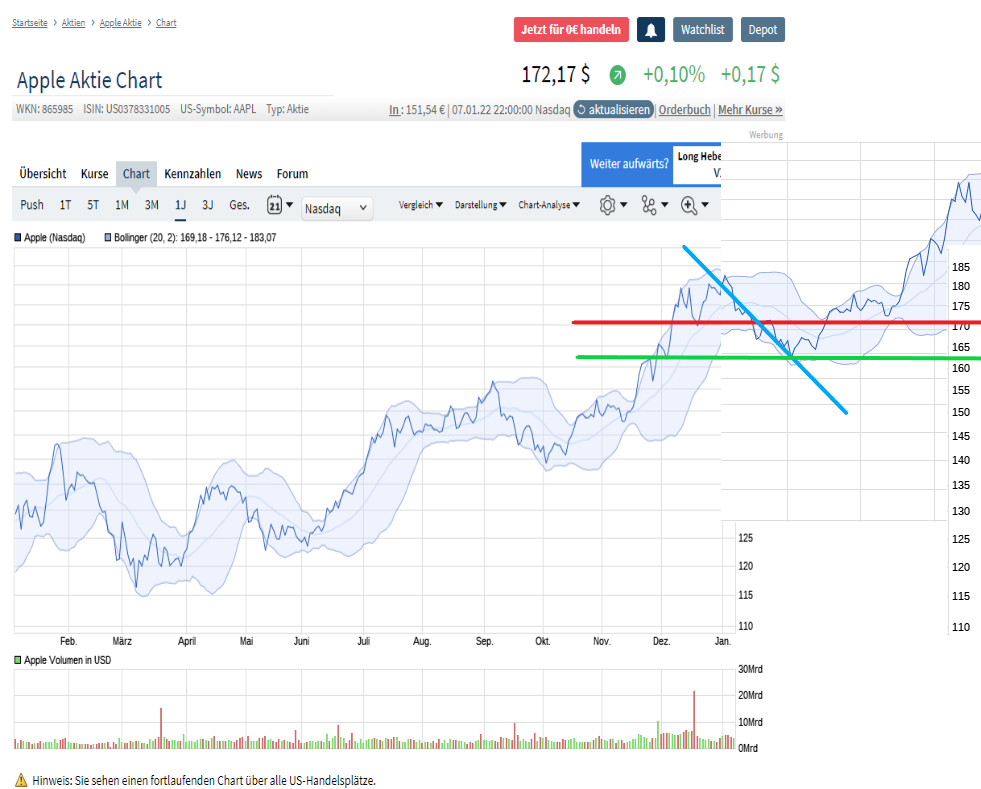Open the calendar date-range icon
This screenshot has width=981, height=789.
coord(276,204)
